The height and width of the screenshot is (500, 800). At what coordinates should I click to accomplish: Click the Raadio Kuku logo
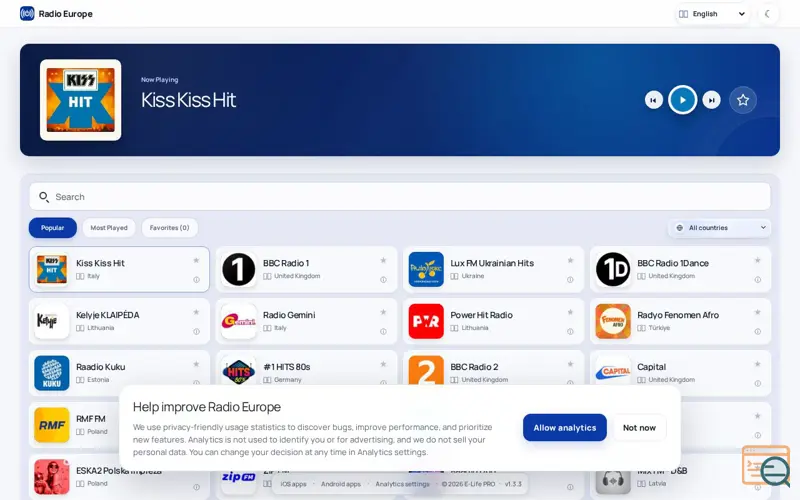click(x=52, y=373)
